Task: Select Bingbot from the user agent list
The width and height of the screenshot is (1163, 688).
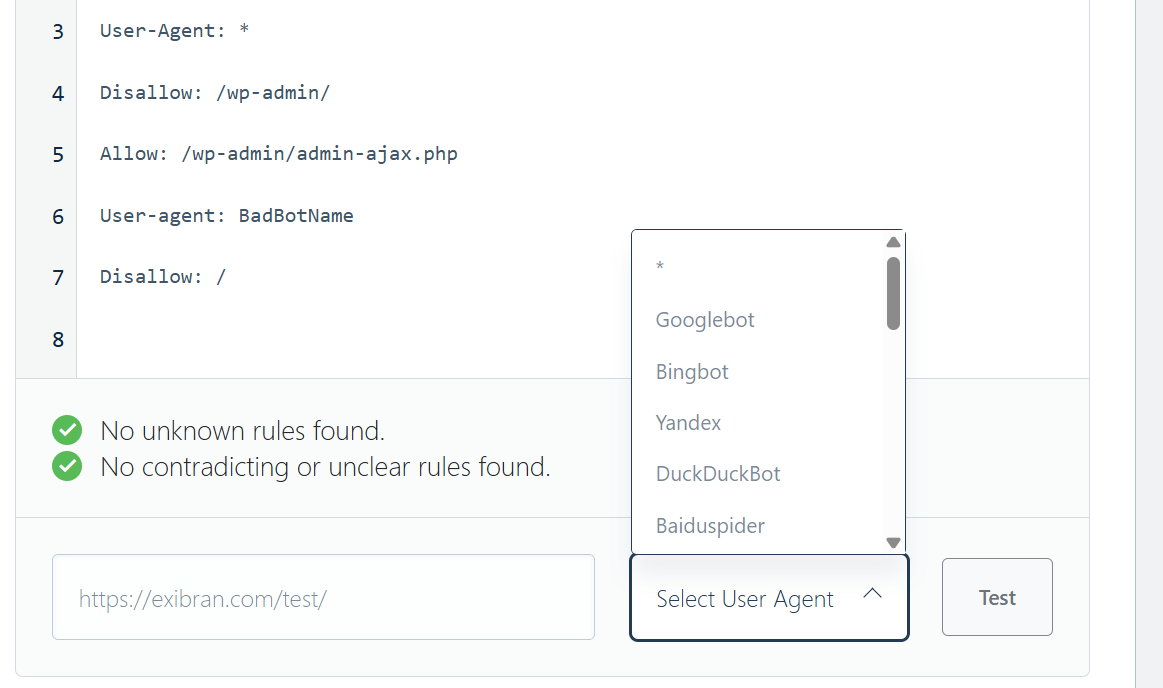Action: 692,372
